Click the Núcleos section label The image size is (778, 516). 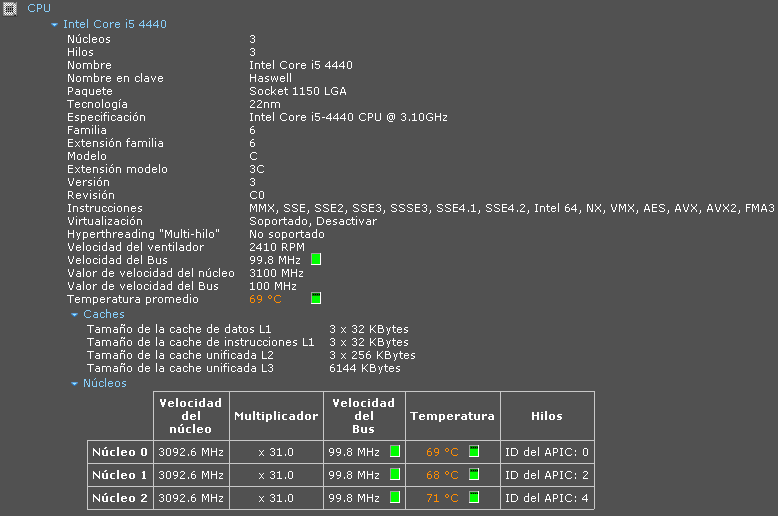[x=105, y=383]
